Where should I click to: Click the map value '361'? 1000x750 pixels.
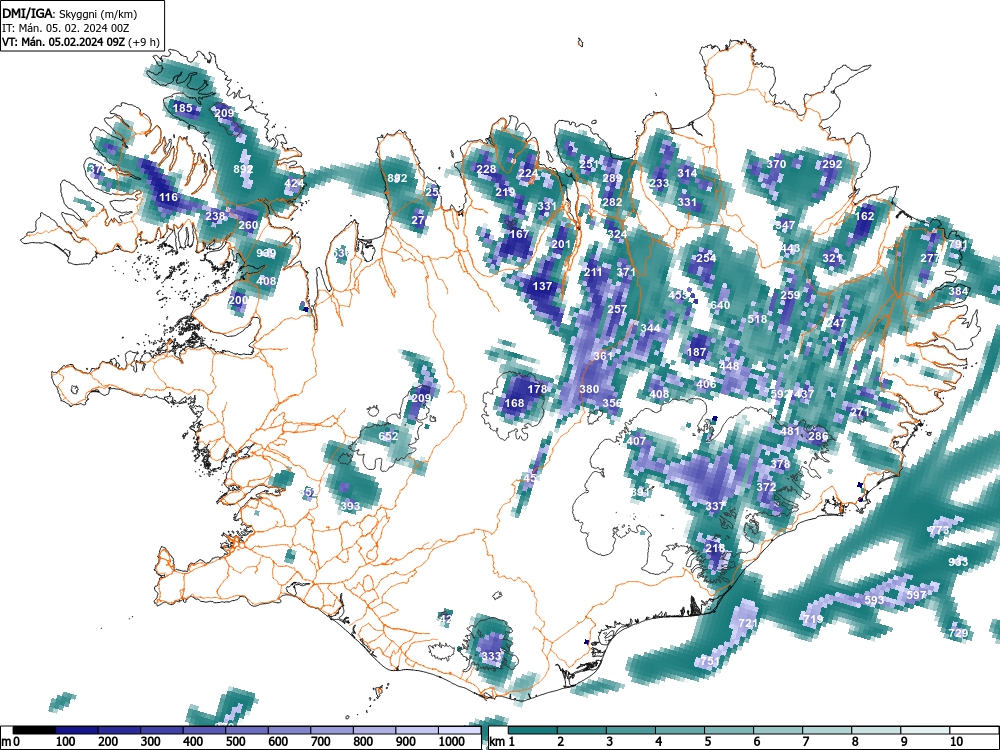pyautogui.click(x=603, y=356)
